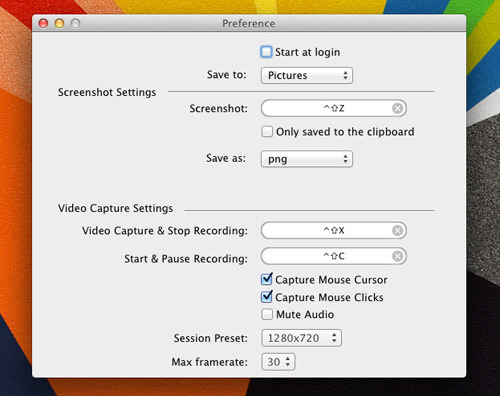Click the Save as label
Image resolution: width=500 pixels, height=396 pixels.
226,158
